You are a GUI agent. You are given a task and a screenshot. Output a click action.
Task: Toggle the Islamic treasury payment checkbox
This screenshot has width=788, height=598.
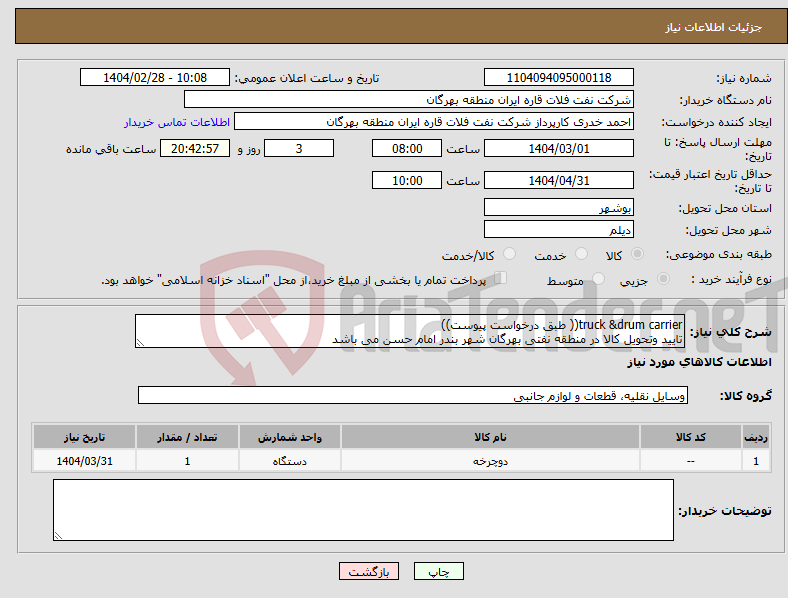point(501,277)
